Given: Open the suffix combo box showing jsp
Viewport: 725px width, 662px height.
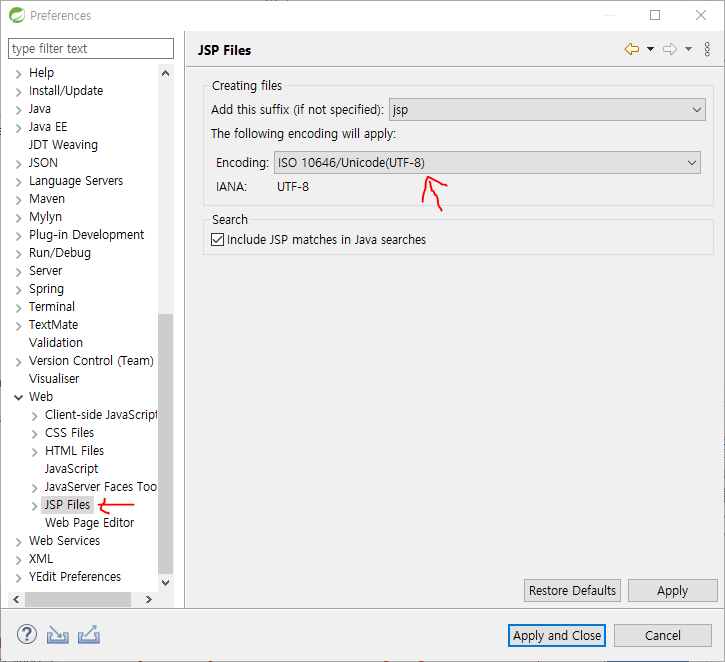Looking at the screenshot, I should 547,110.
